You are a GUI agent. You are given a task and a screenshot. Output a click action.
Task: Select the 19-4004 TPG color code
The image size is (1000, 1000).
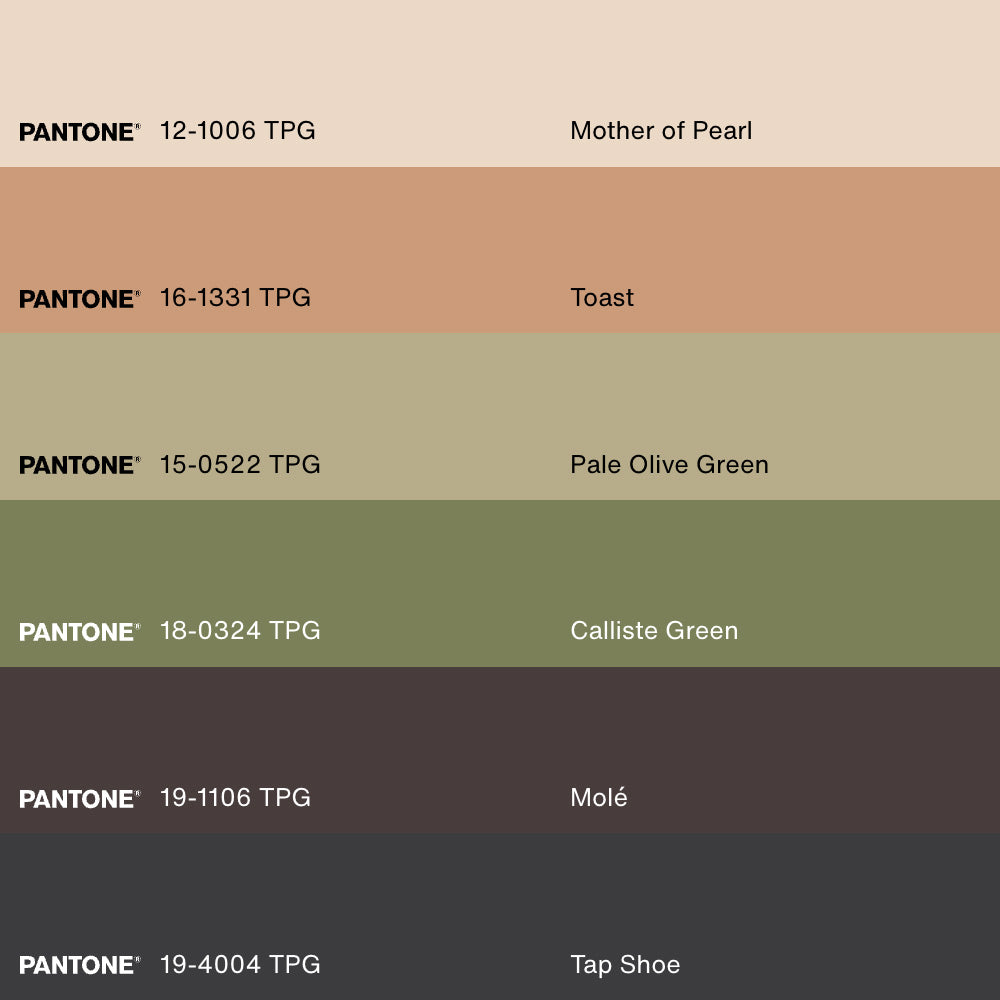(x=240, y=964)
